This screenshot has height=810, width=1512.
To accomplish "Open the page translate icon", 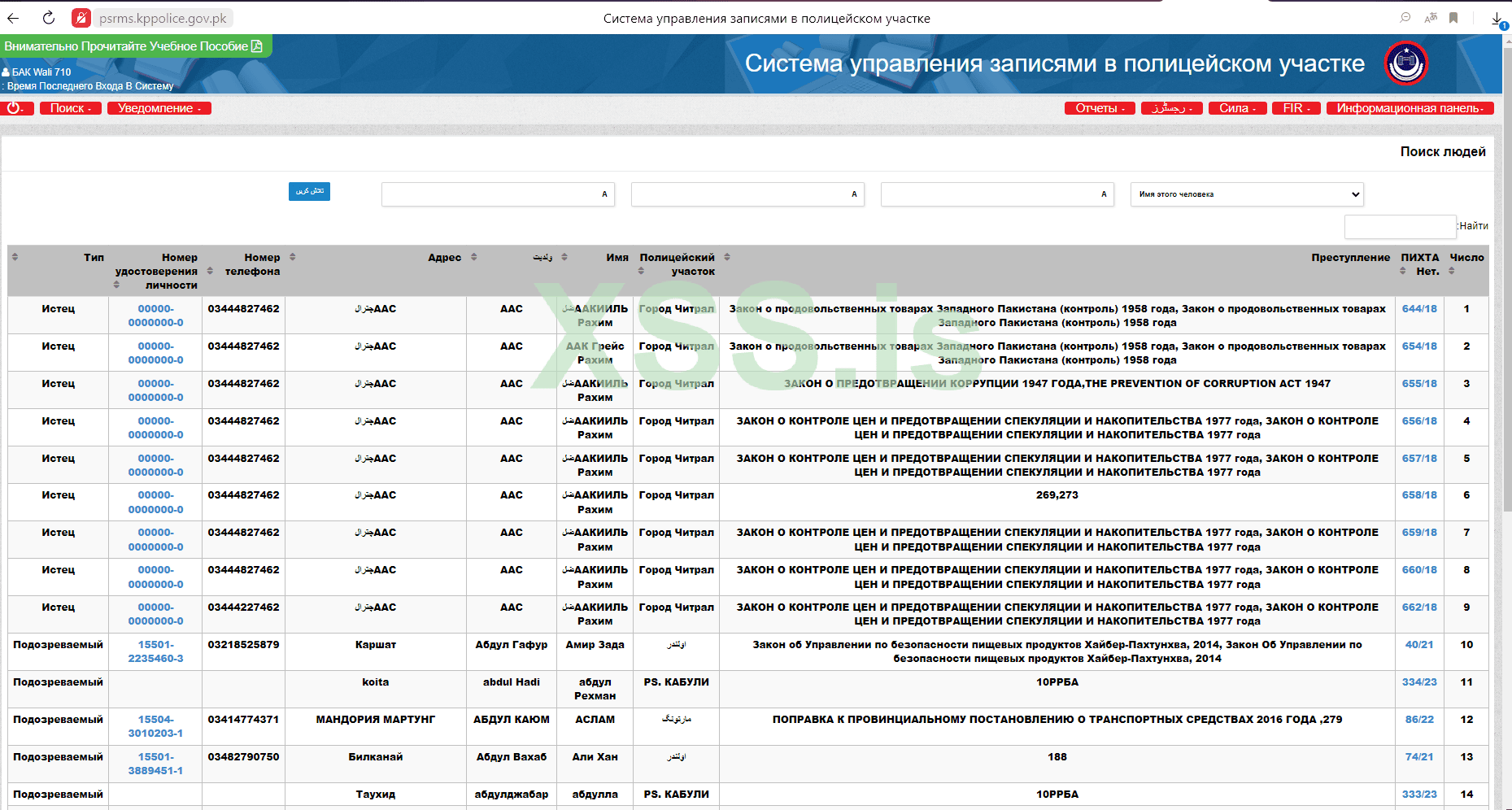I will coord(1431,18).
